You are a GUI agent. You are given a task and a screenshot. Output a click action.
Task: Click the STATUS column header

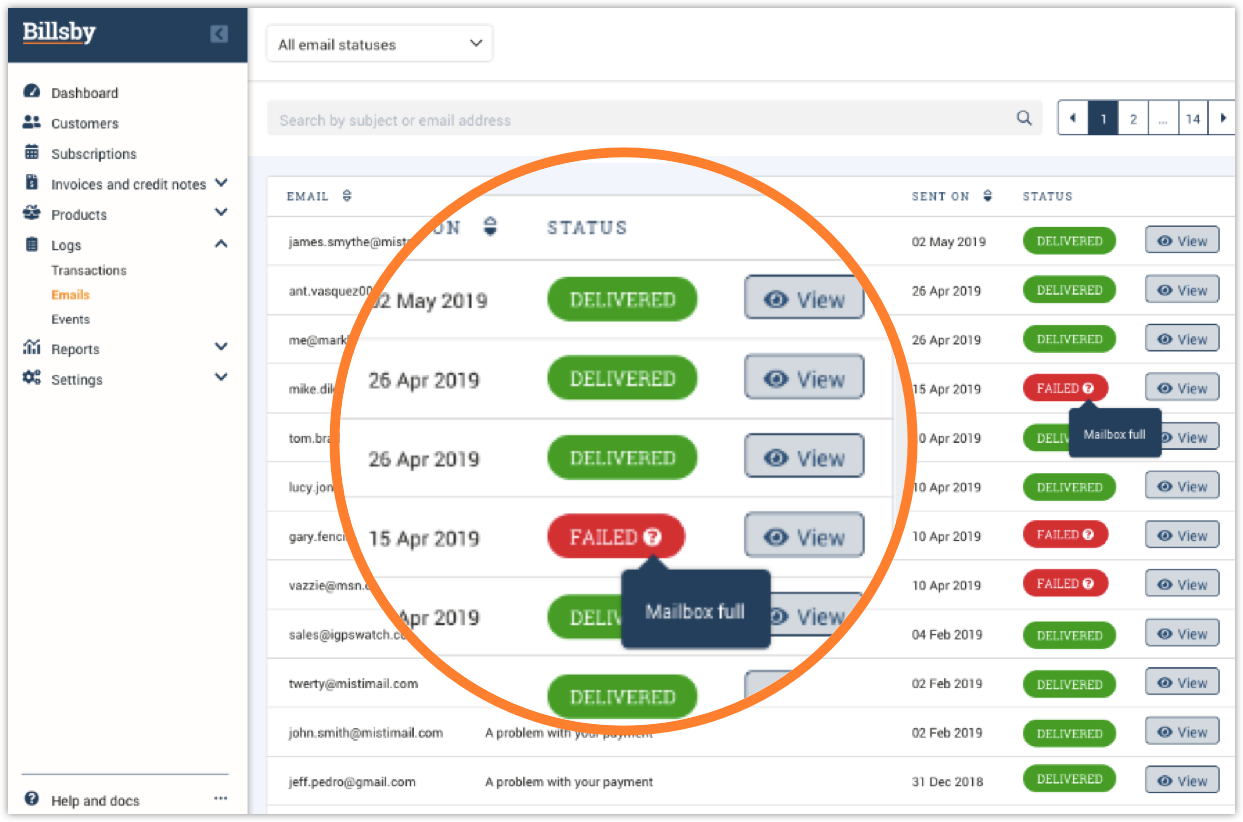pyautogui.click(x=1047, y=196)
